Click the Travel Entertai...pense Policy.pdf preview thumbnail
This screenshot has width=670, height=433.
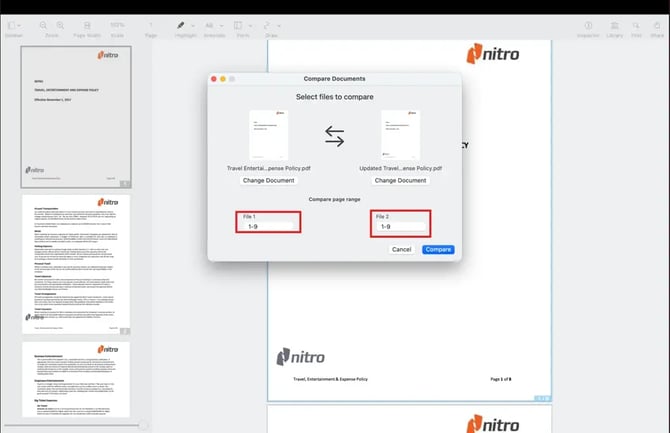coord(269,135)
